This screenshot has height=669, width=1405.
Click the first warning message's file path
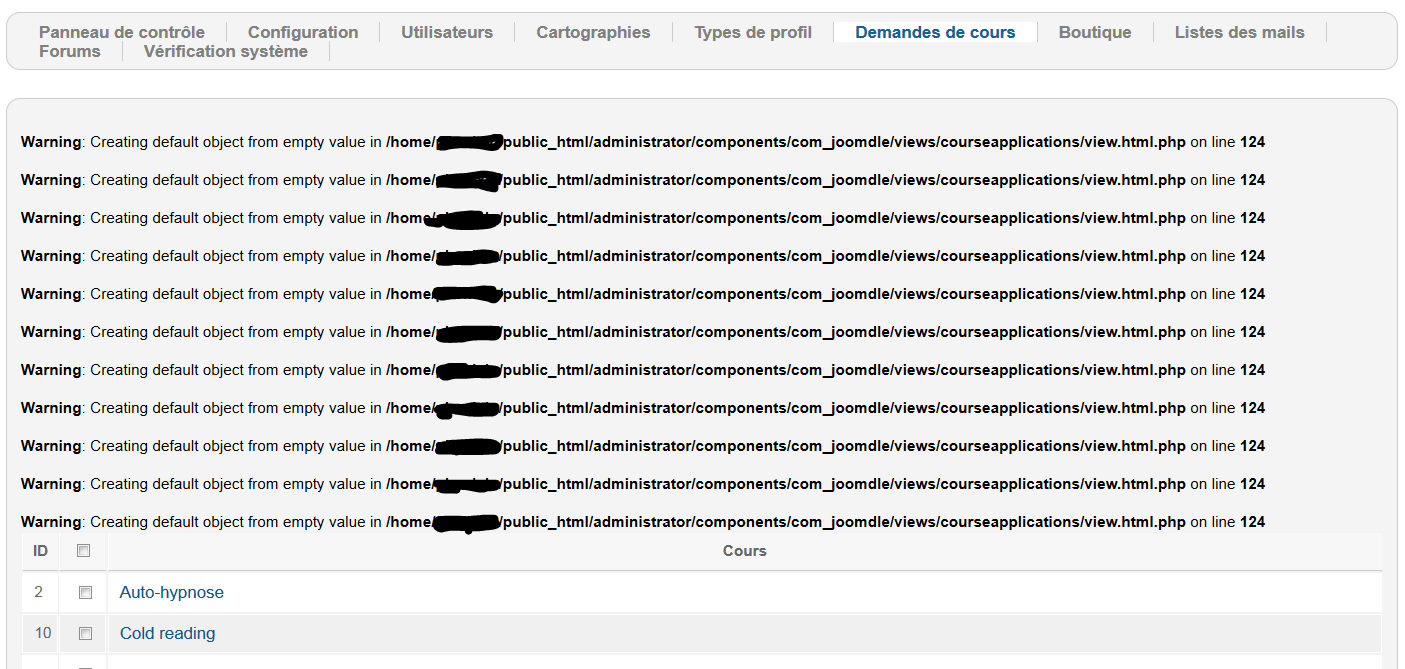[x=785, y=142]
